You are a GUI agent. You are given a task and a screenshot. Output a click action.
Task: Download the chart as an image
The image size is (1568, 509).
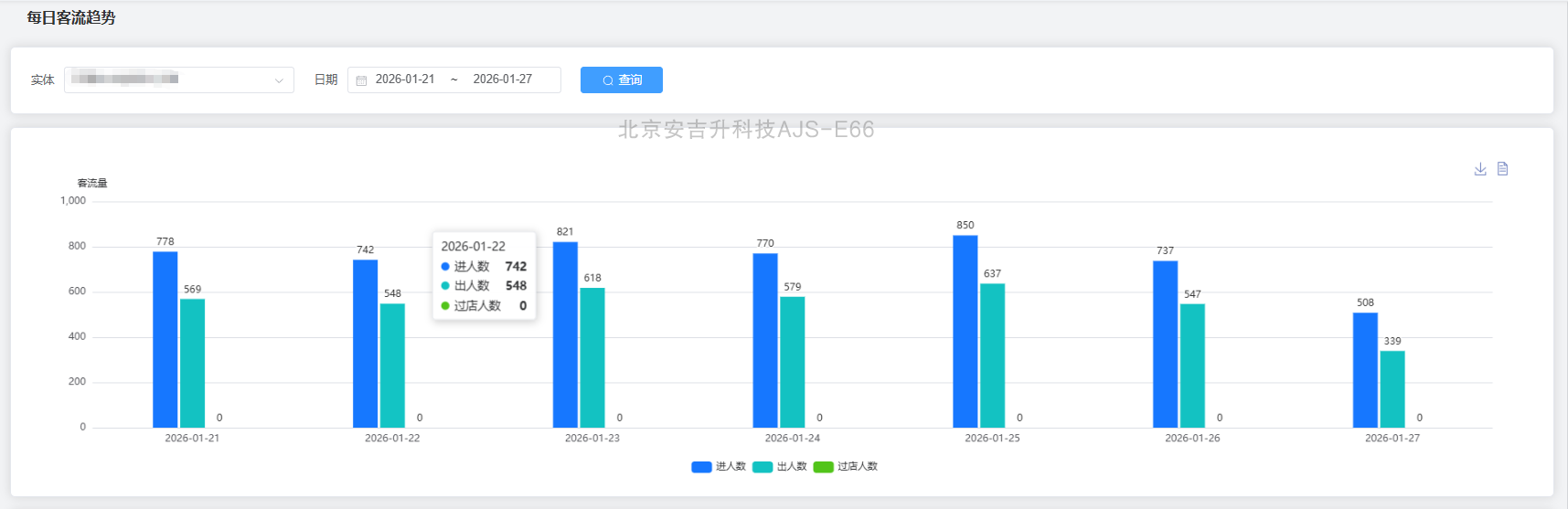coord(1480,169)
